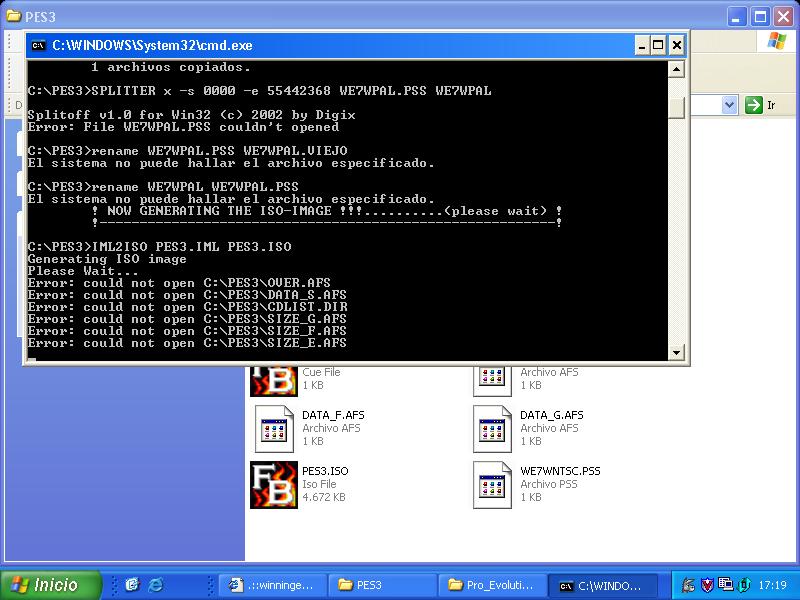Launch Internet Explorer from Quick Launch

[155, 585]
